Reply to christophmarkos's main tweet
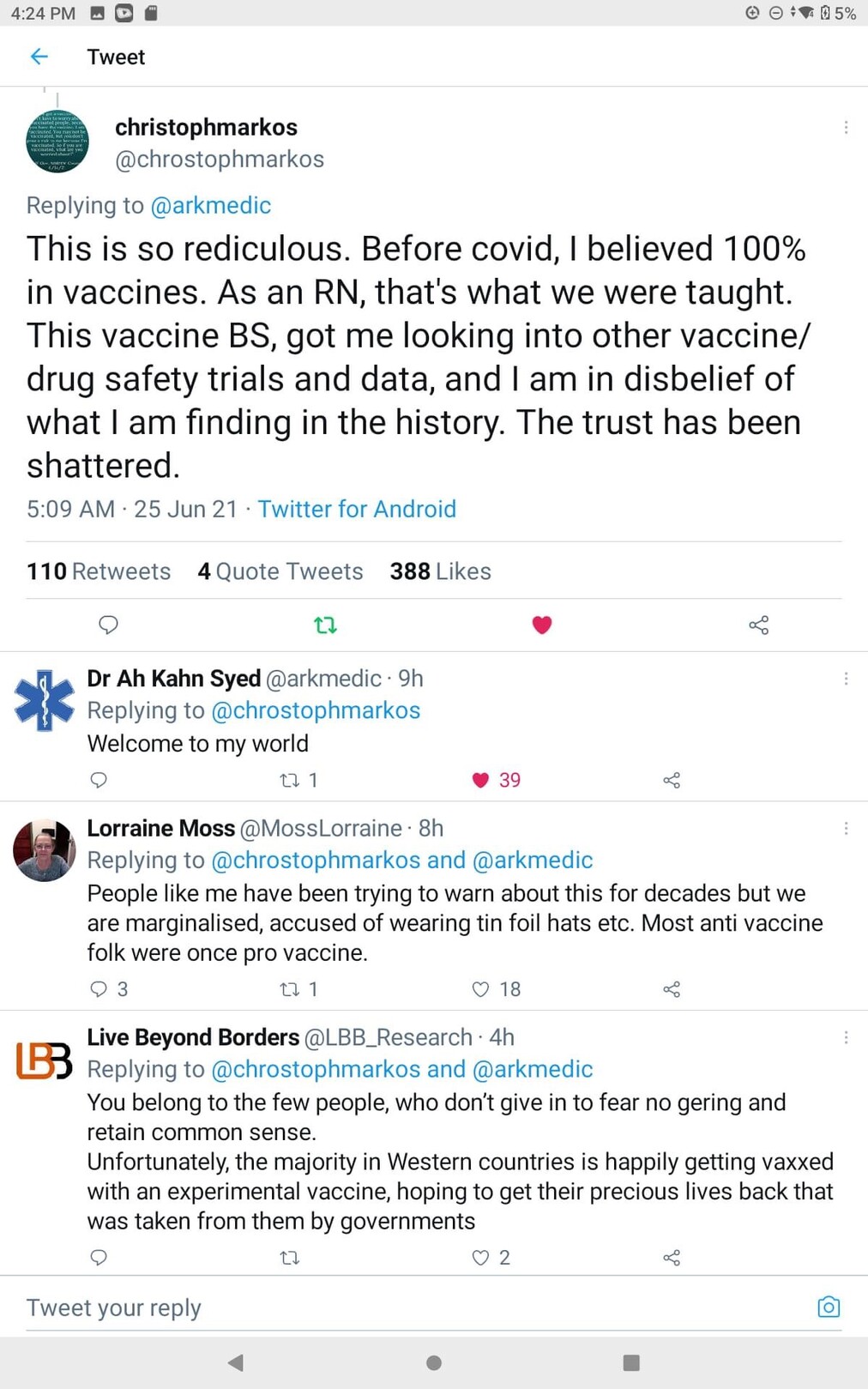 108,625
